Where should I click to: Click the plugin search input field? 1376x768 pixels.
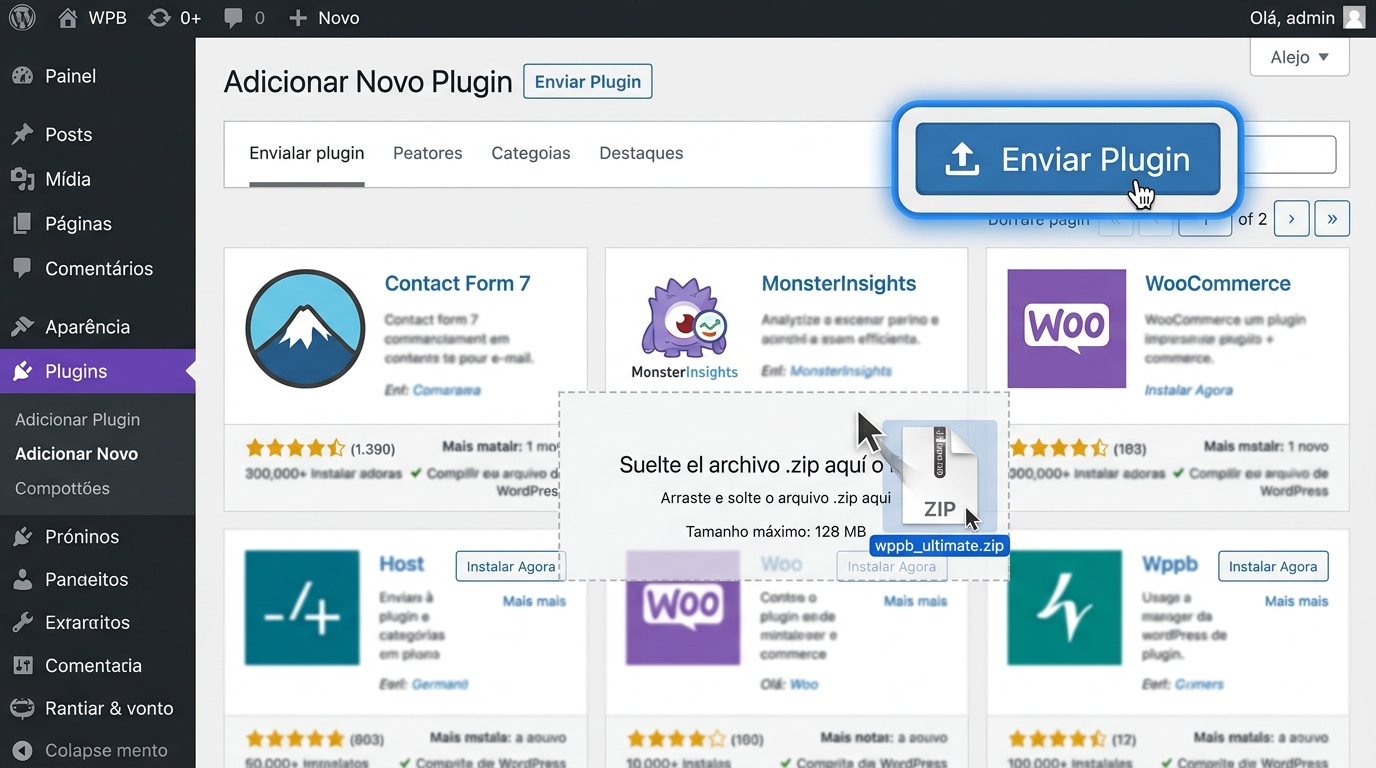click(x=1288, y=155)
